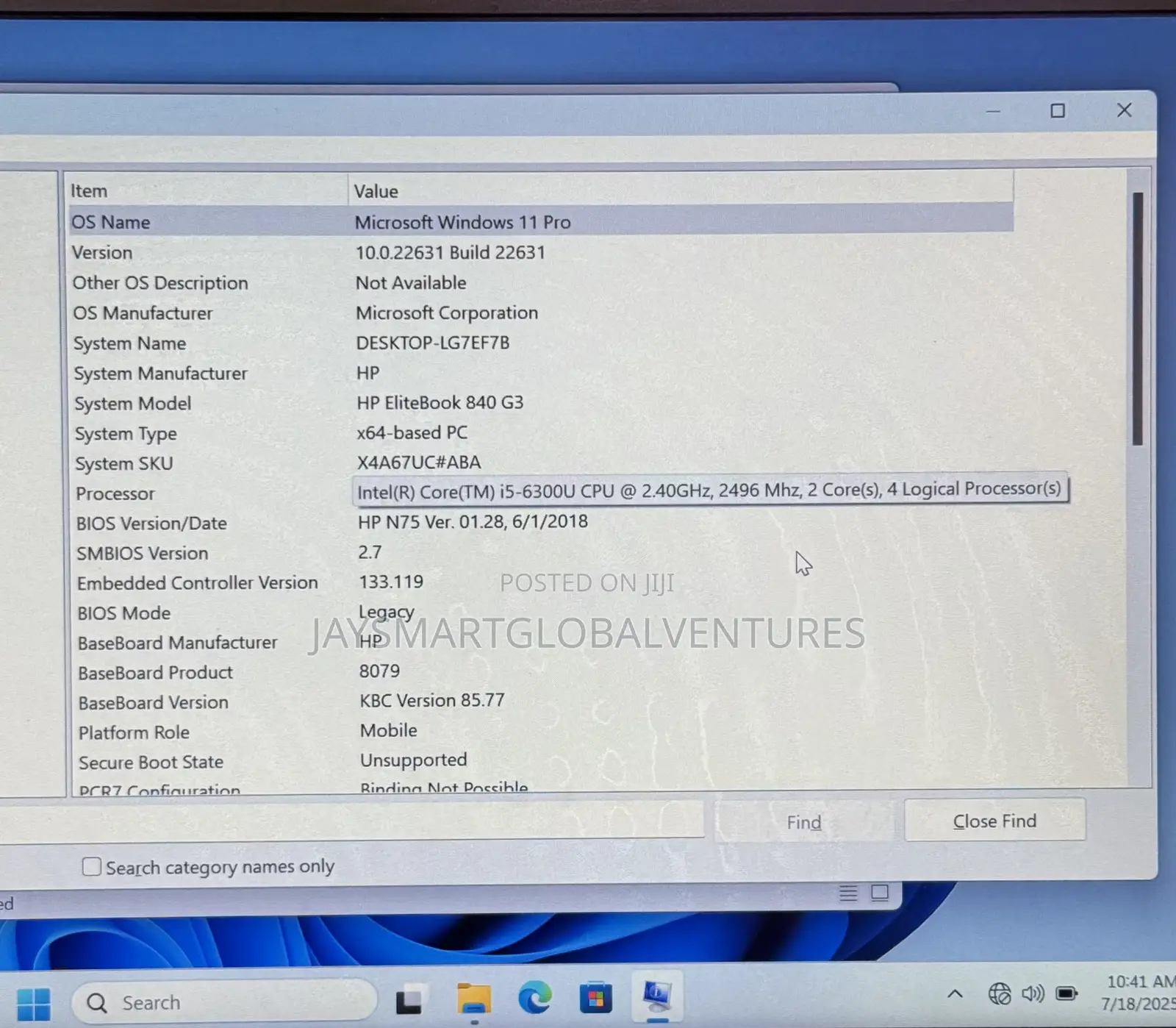The image size is (1176, 1028).
Task: Enable Search category names only
Action: [92, 866]
